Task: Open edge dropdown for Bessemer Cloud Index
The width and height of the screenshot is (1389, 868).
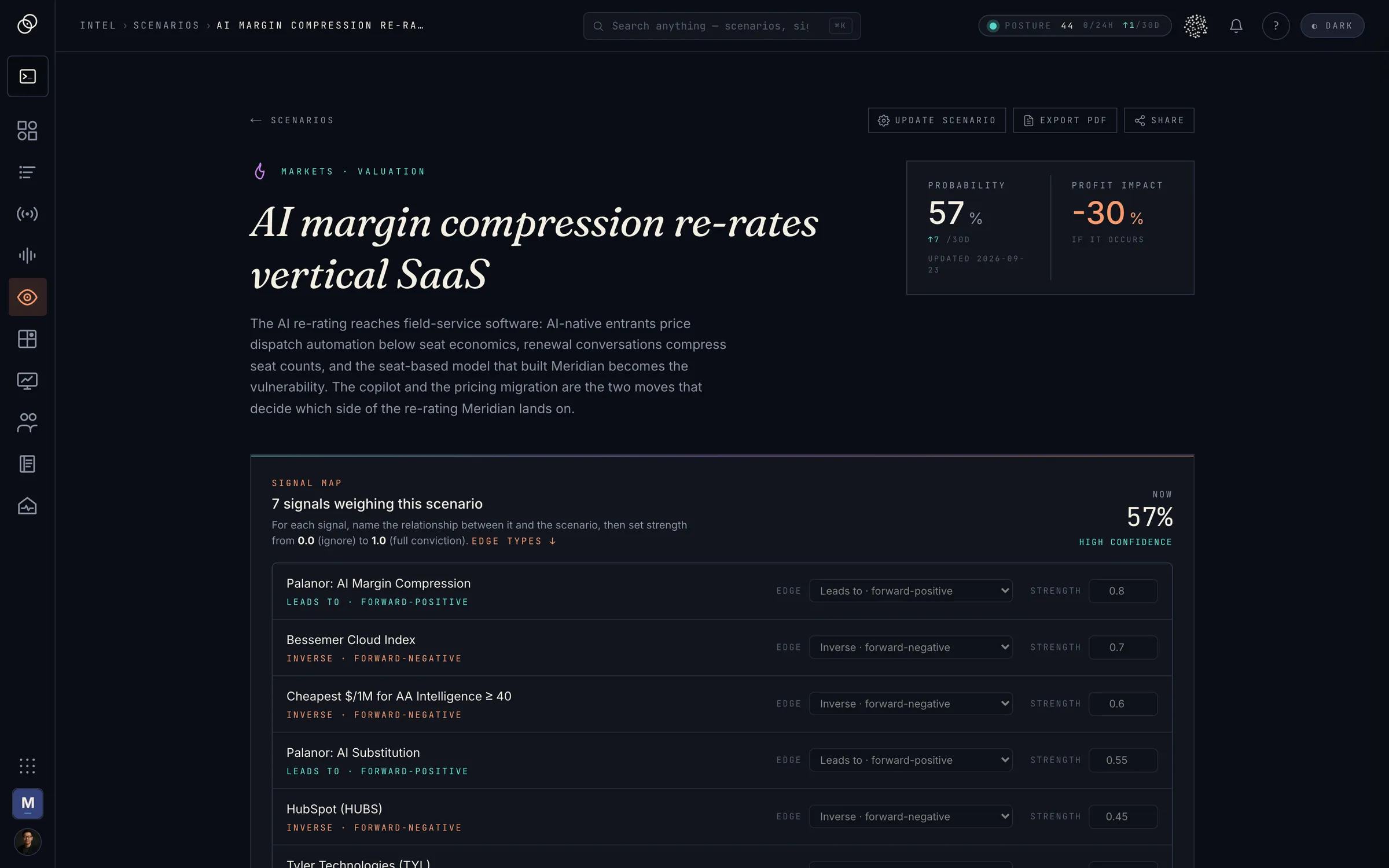Action: tap(911, 647)
